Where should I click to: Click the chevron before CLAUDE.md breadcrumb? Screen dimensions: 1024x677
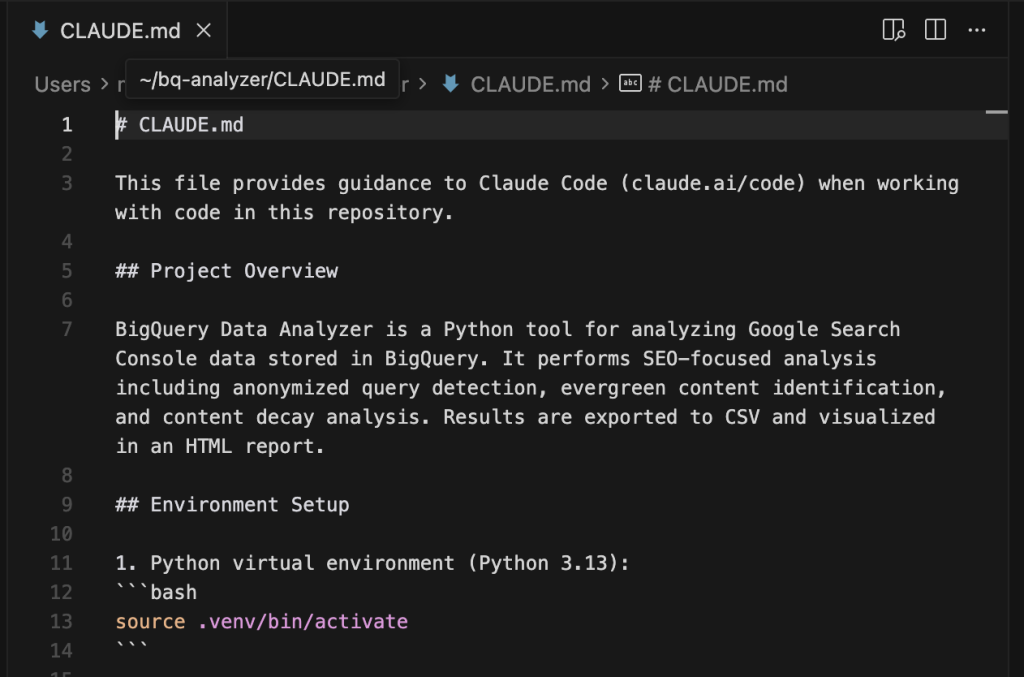pyautogui.click(x=423, y=84)
